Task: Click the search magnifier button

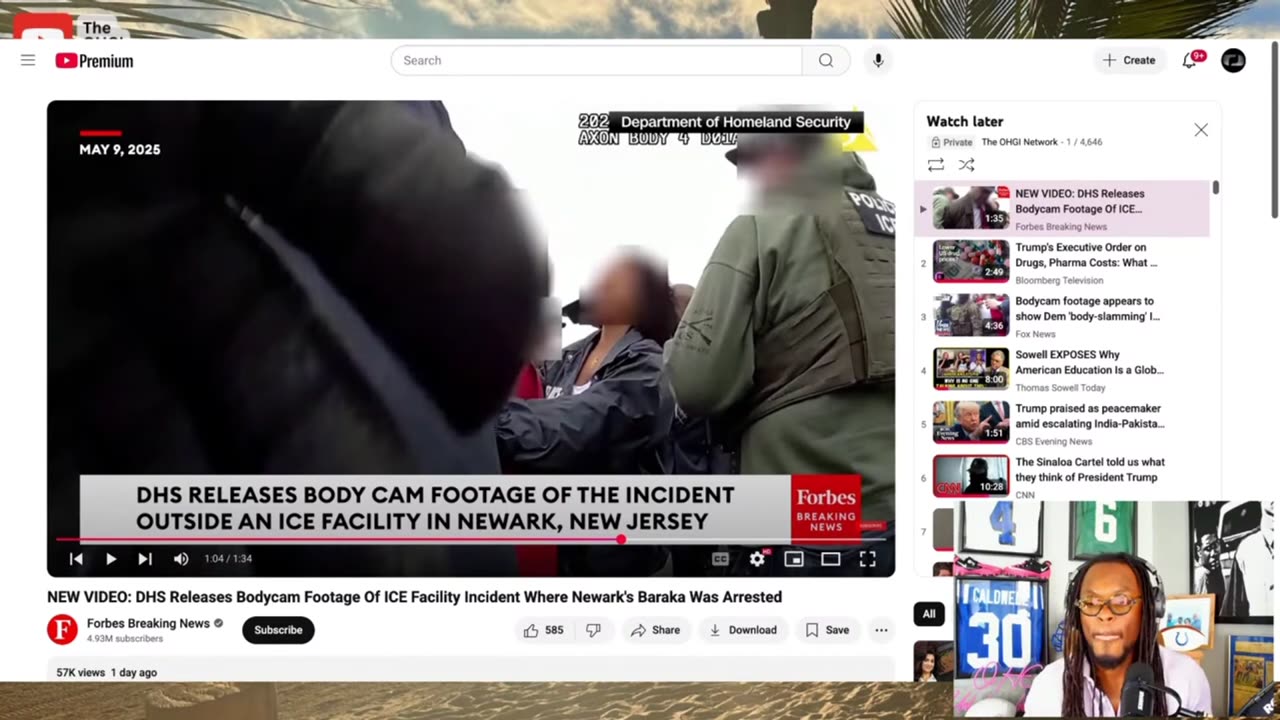Action: pyautogui.click(x=826, y=60)
